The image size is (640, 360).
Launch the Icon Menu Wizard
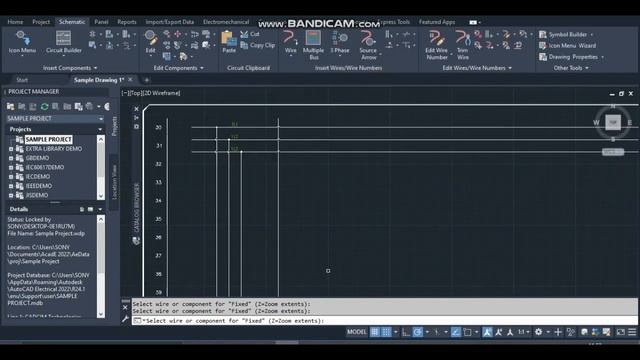point(567,46)
